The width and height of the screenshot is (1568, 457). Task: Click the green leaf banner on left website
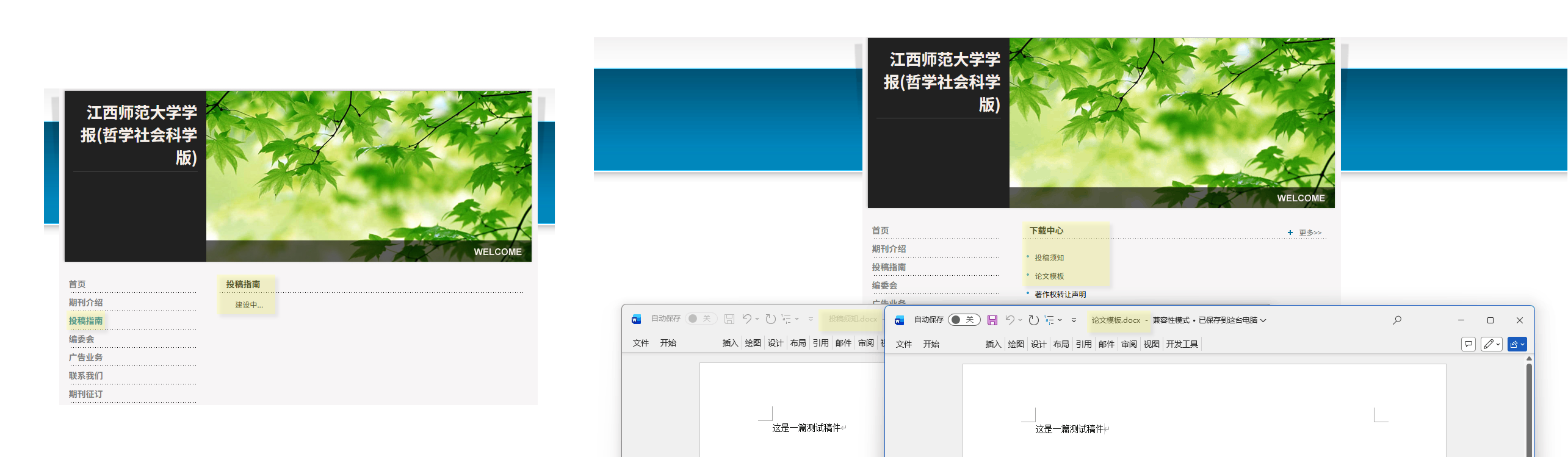369,176
